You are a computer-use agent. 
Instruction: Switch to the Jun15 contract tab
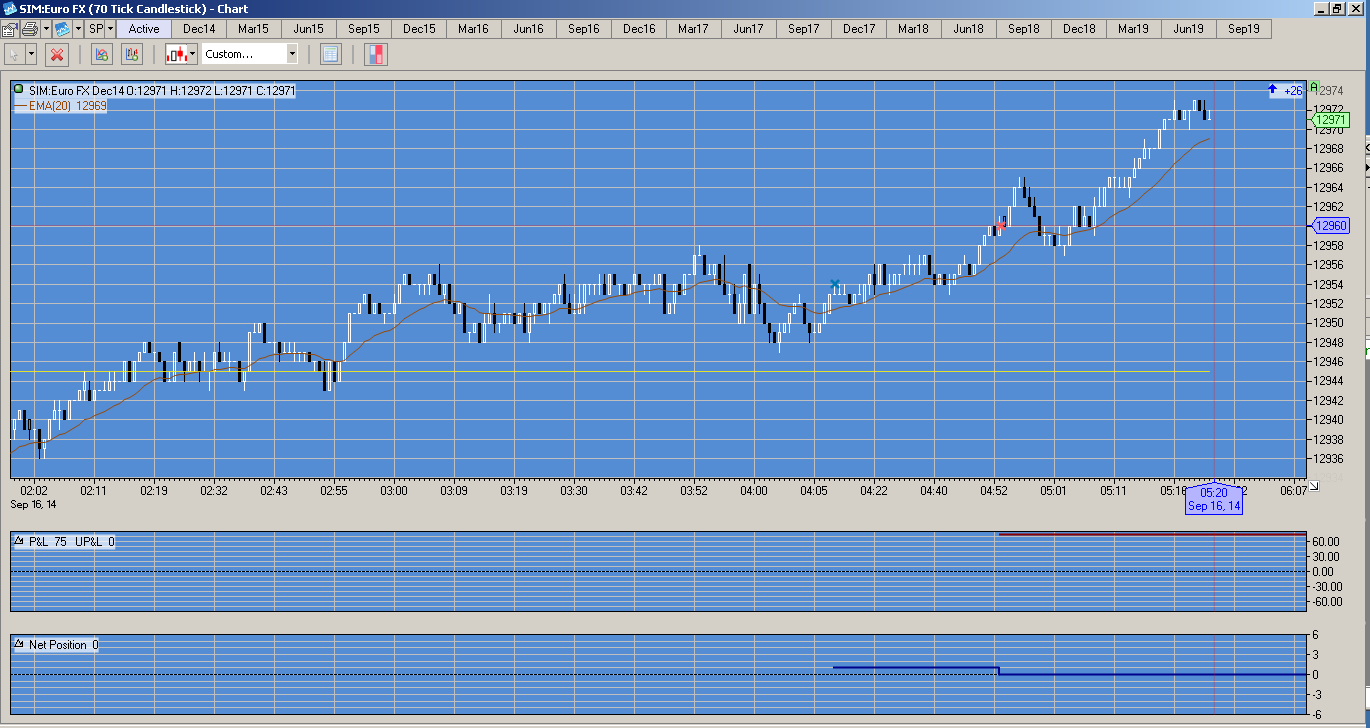(309, 28)
